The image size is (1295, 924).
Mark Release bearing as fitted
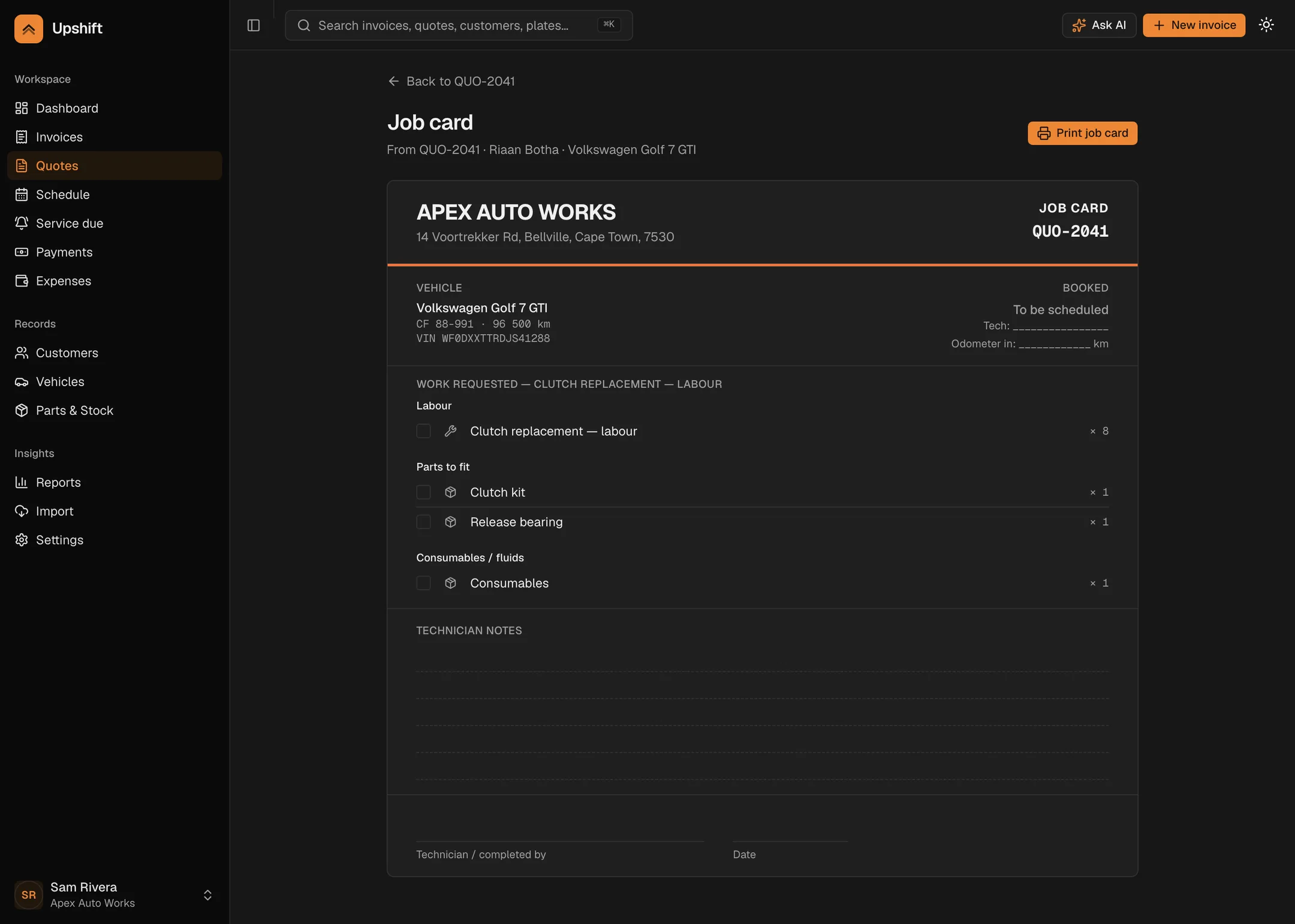[423, 522]
